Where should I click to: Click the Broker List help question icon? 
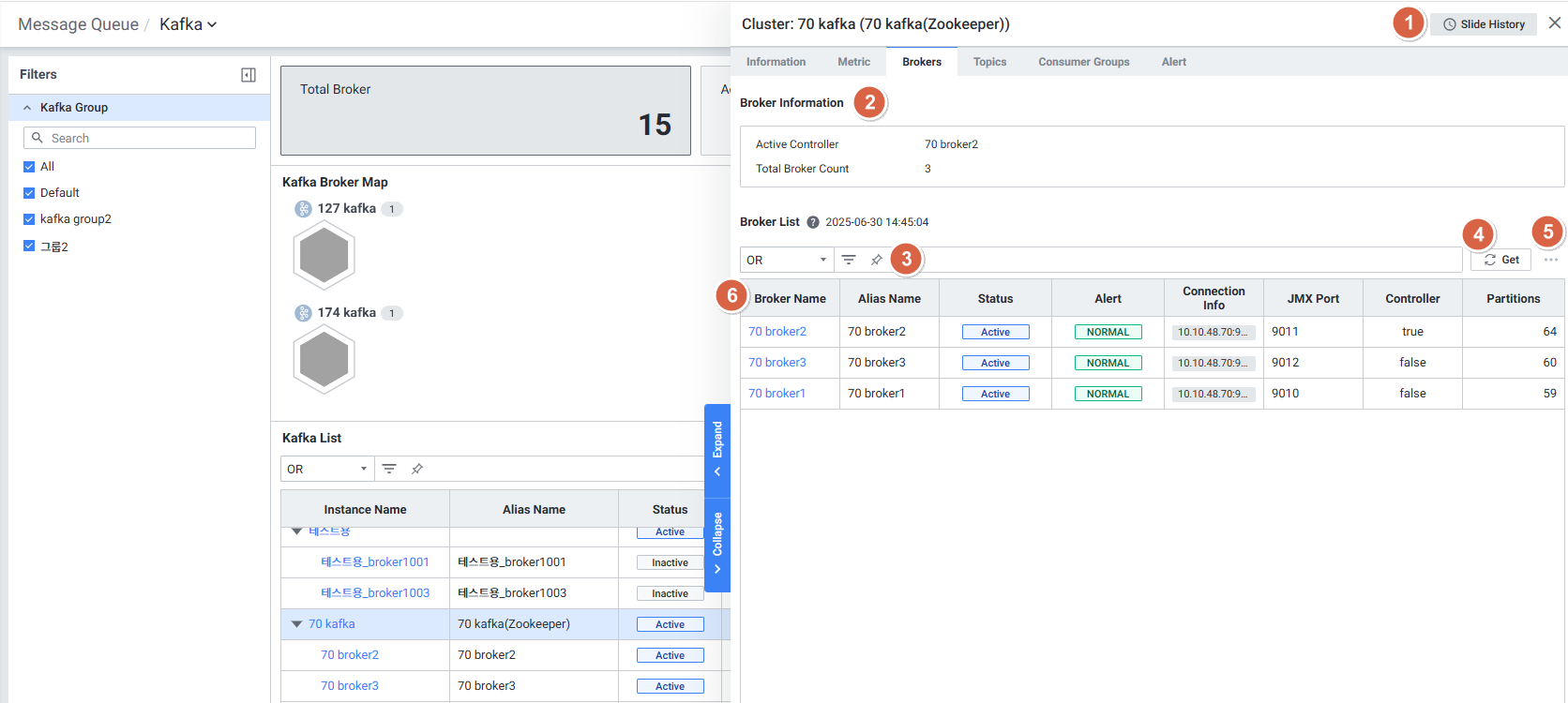[813, 222]
